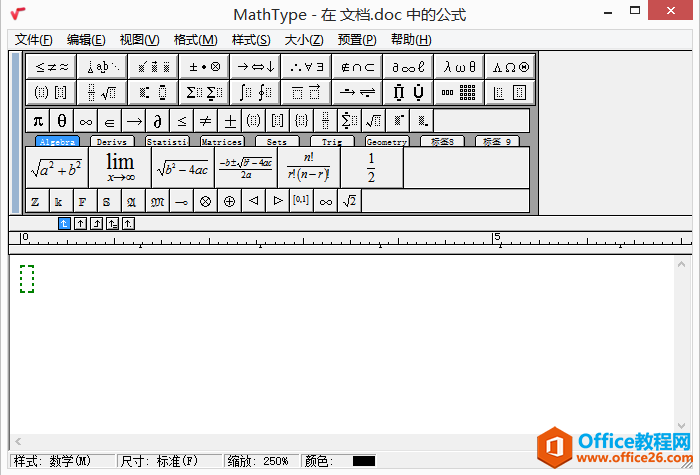Open the boxes templates palette
Screen dimensions: 700x475
point(510,92)
